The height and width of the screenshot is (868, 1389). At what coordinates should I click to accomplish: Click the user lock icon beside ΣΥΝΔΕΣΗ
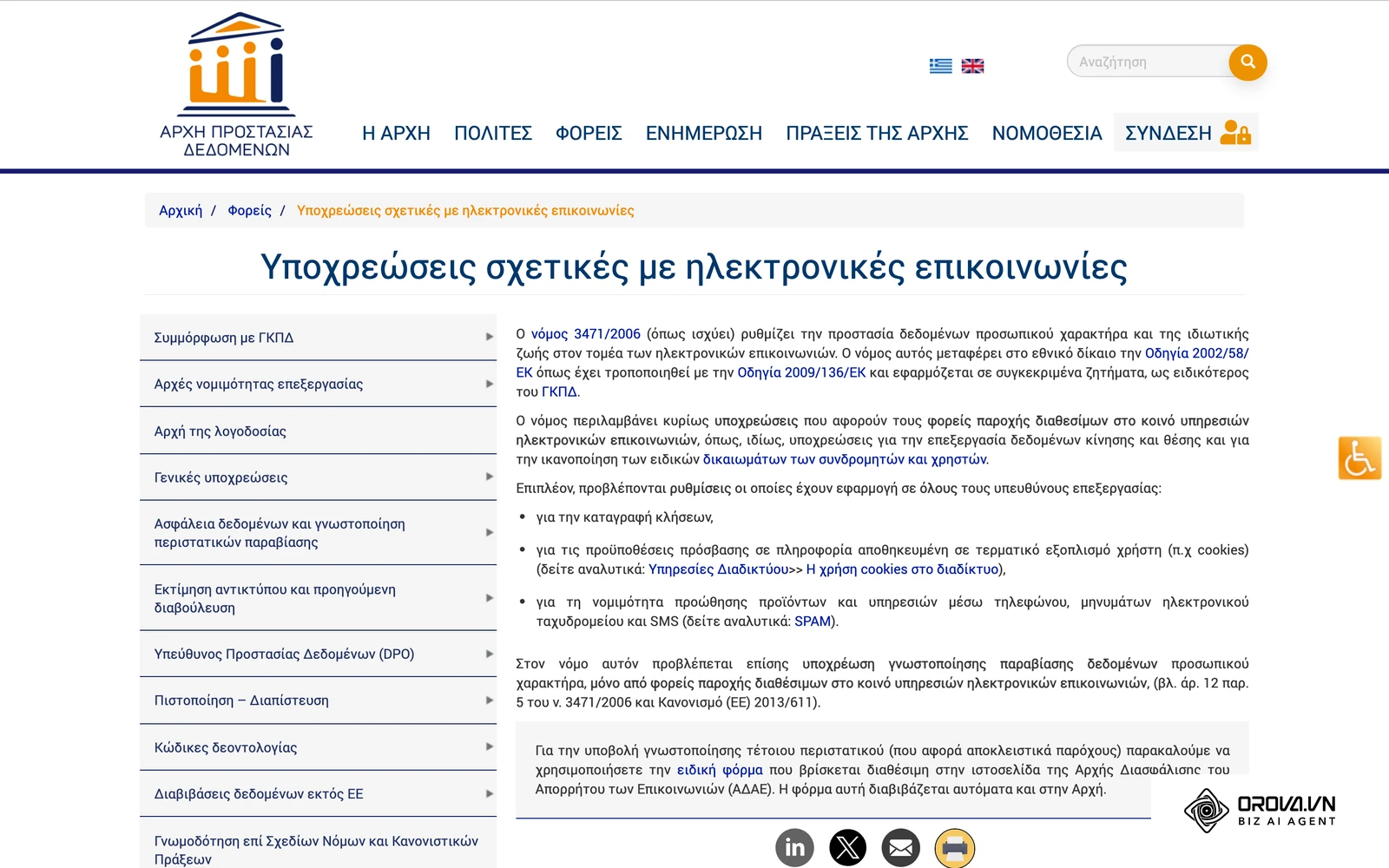pos(1234,132)
